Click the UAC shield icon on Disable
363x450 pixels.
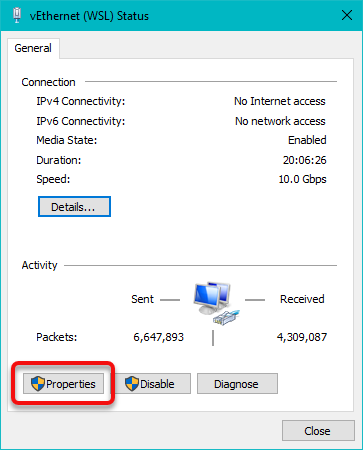coord(132,384)
